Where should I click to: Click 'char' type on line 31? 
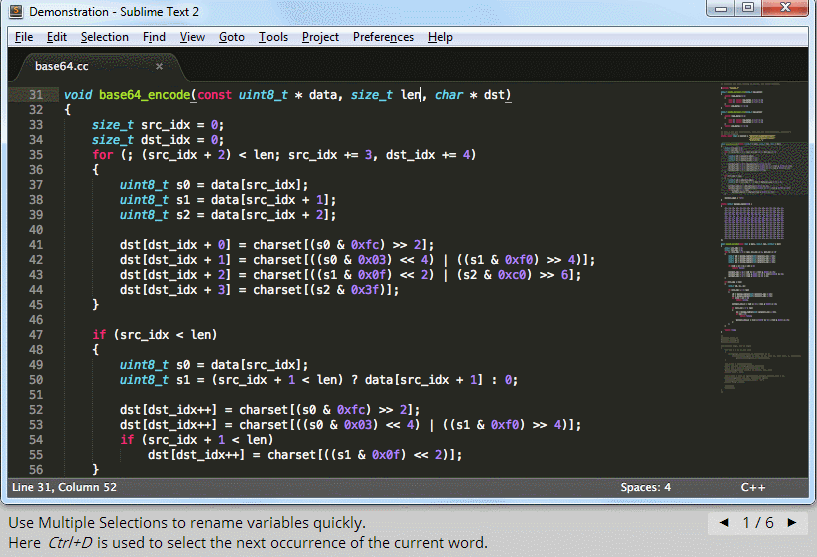449,95
